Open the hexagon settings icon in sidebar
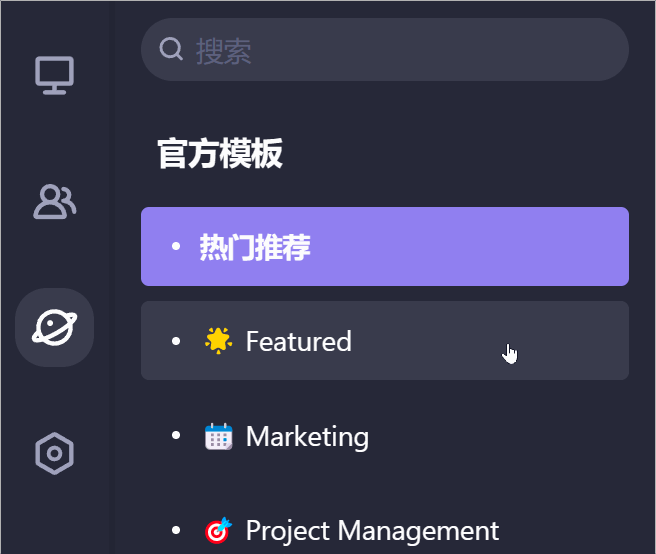 click(54, 454)
